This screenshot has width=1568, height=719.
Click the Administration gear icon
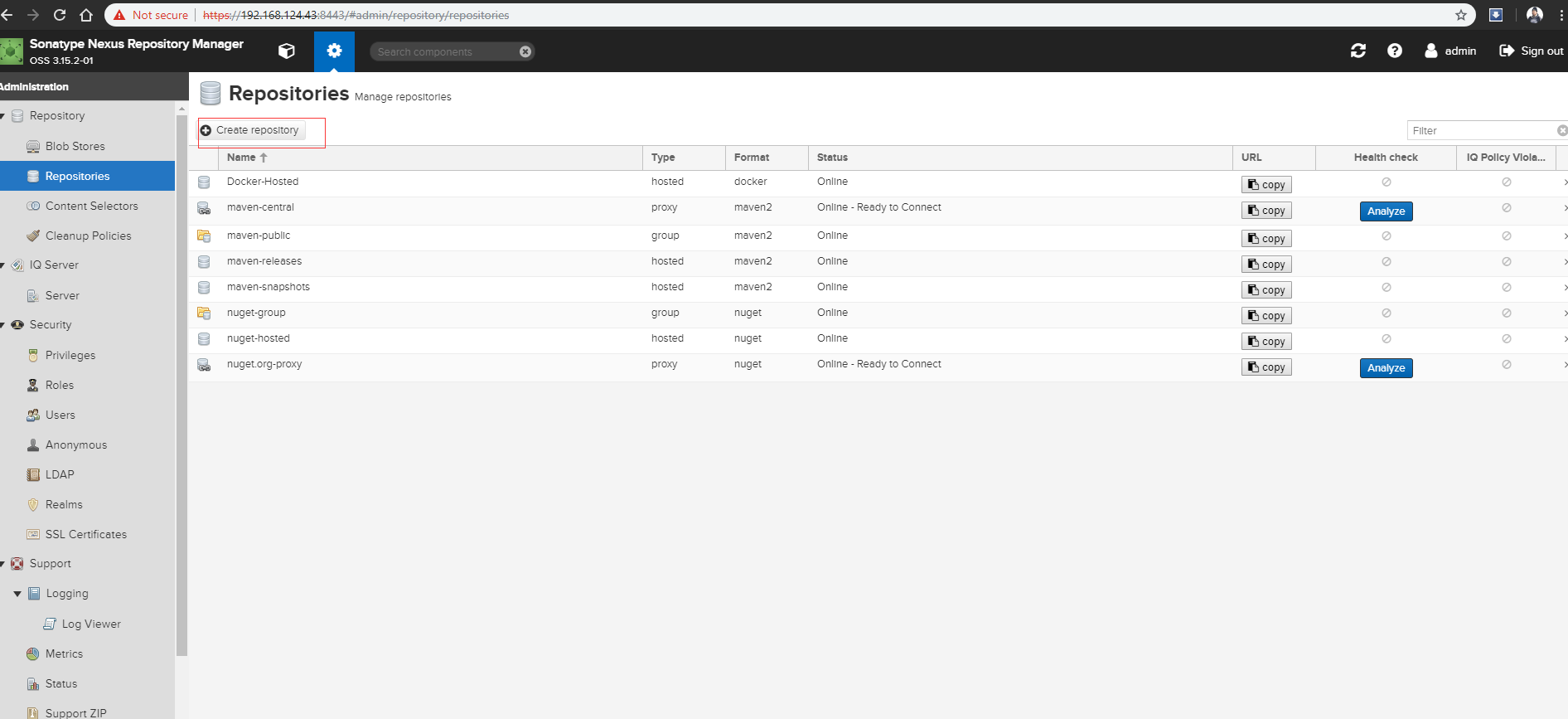coord(334,51)
